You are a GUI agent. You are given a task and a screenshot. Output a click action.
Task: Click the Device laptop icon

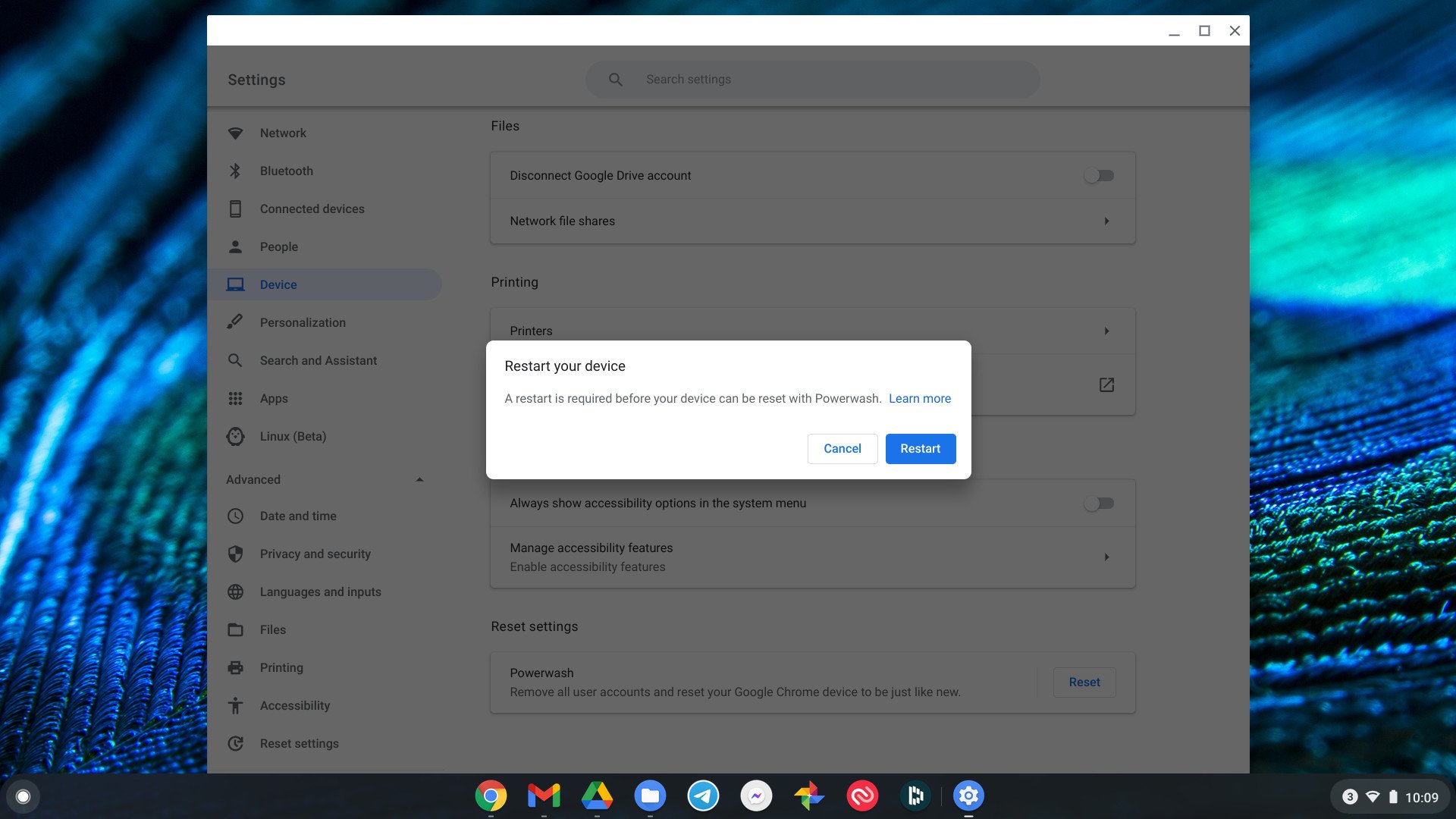235,284
